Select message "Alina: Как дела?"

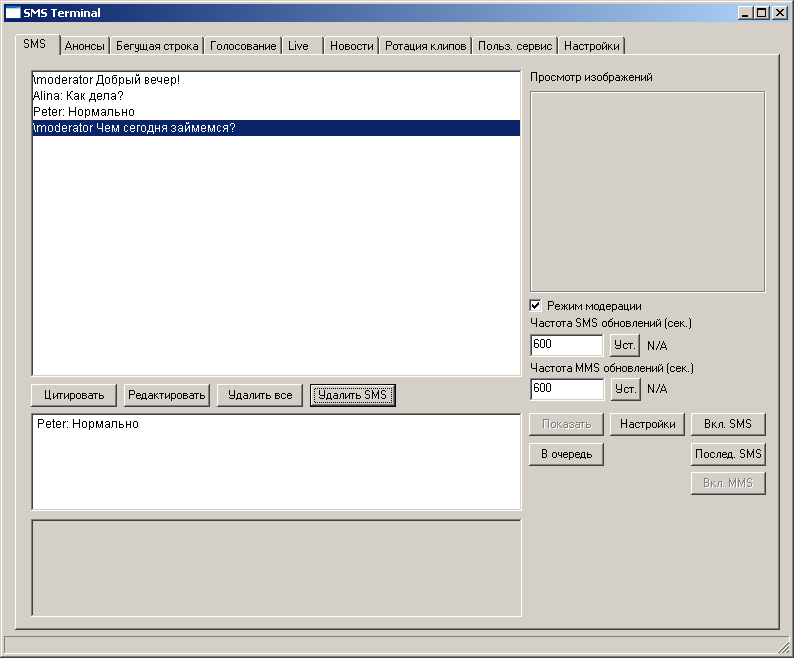[x=276, y=96]
